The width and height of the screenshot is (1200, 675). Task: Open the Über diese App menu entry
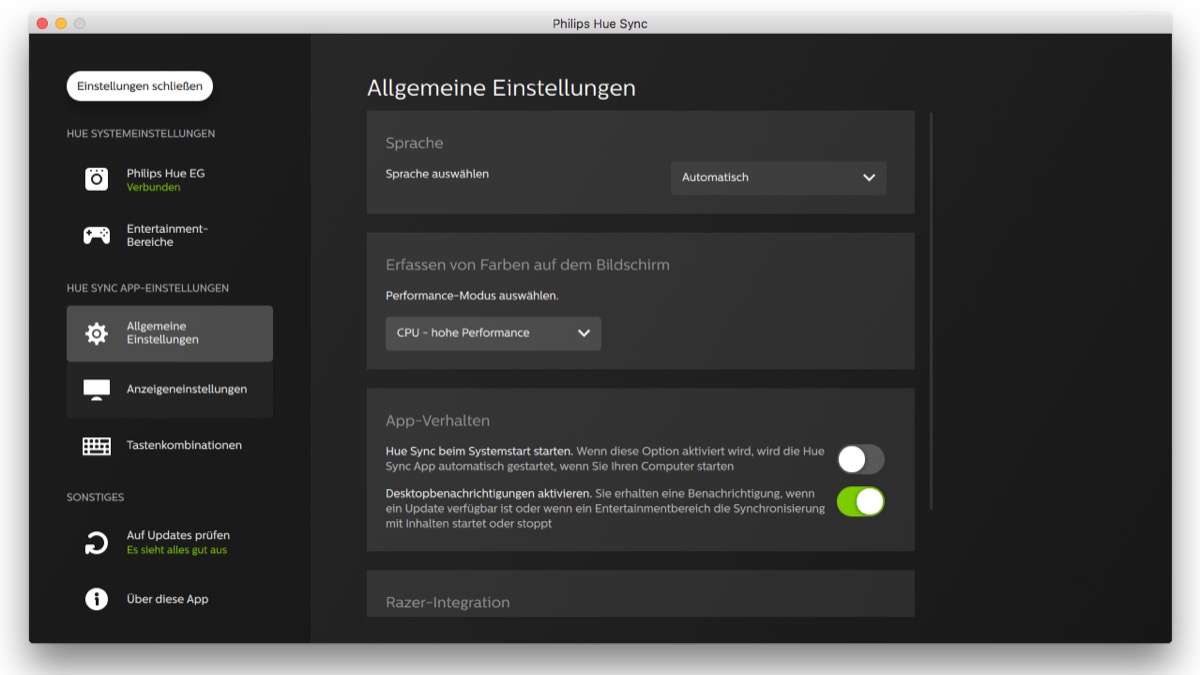point(169,599)
